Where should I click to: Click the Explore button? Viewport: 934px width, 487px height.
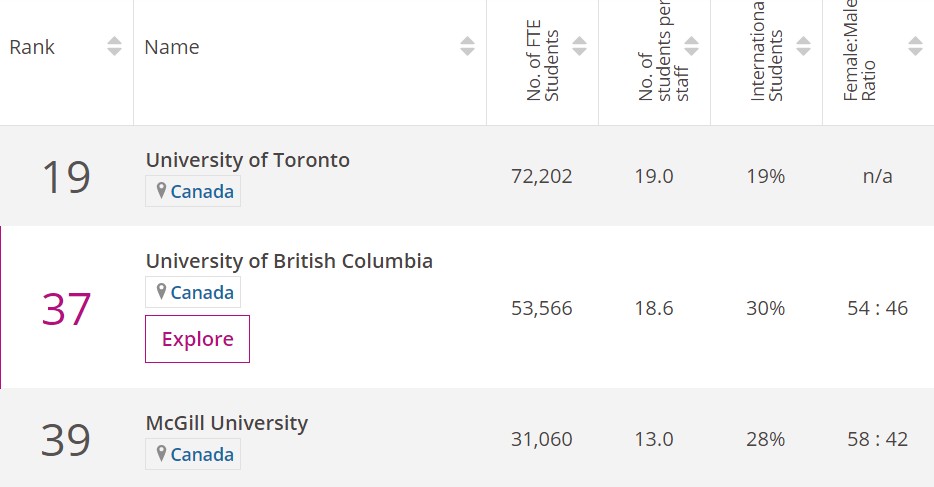pyautogui.click(x=197, y=339)
